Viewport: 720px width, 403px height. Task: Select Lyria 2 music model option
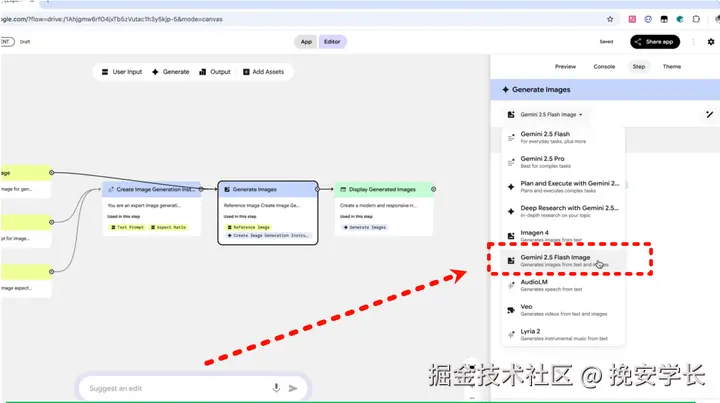tap(563, 335)
